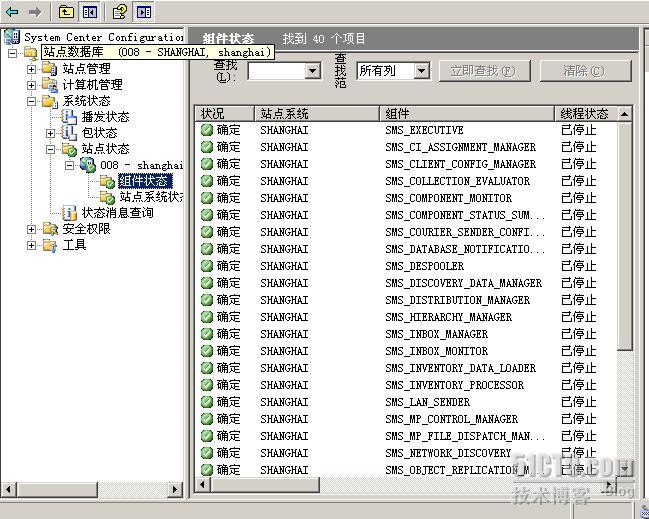This screenshot has height=519, width=649.
Task: Select the 状态消息查询 tree item
Action: tap(118, 213)
